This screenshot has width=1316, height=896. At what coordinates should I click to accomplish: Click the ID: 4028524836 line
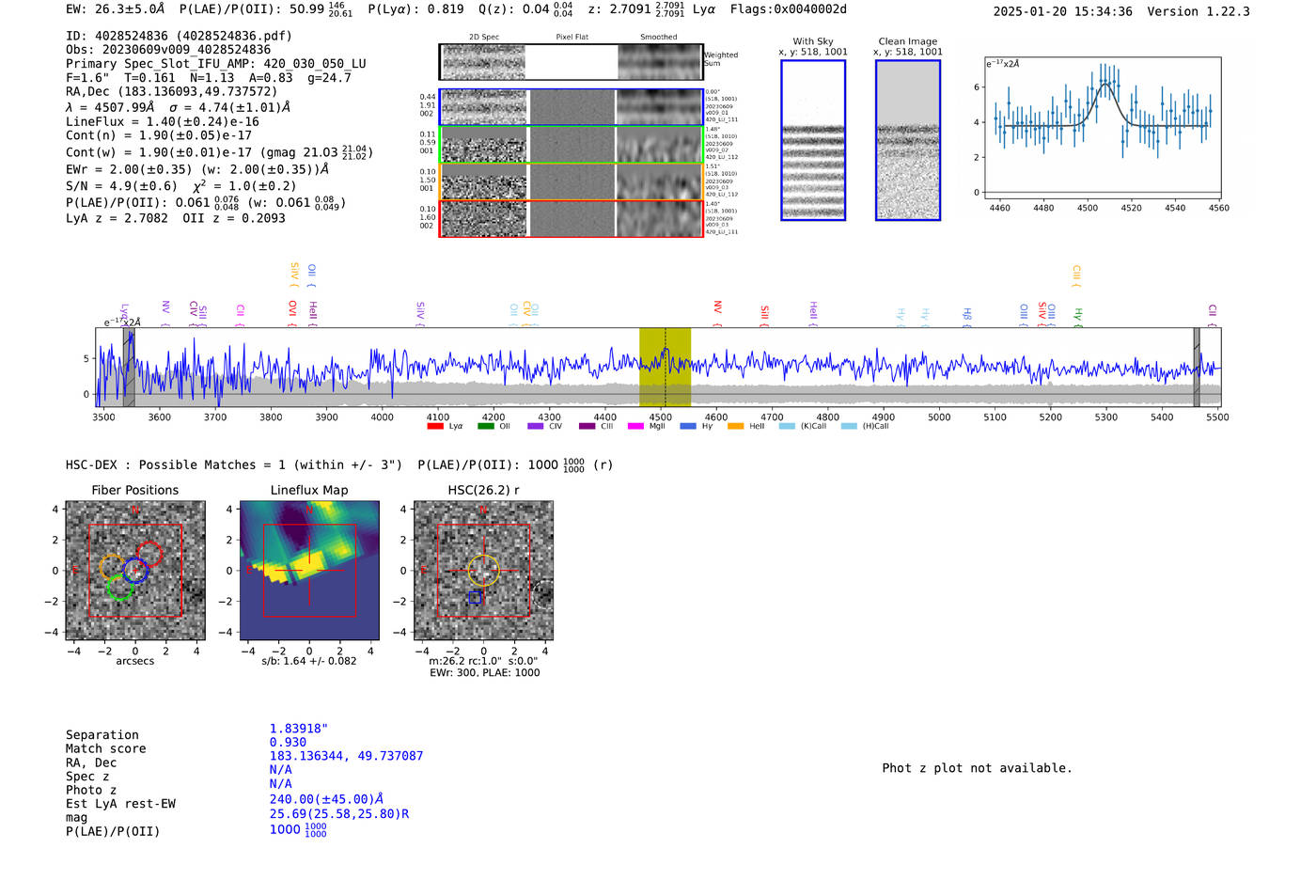(x=179, y=36)
